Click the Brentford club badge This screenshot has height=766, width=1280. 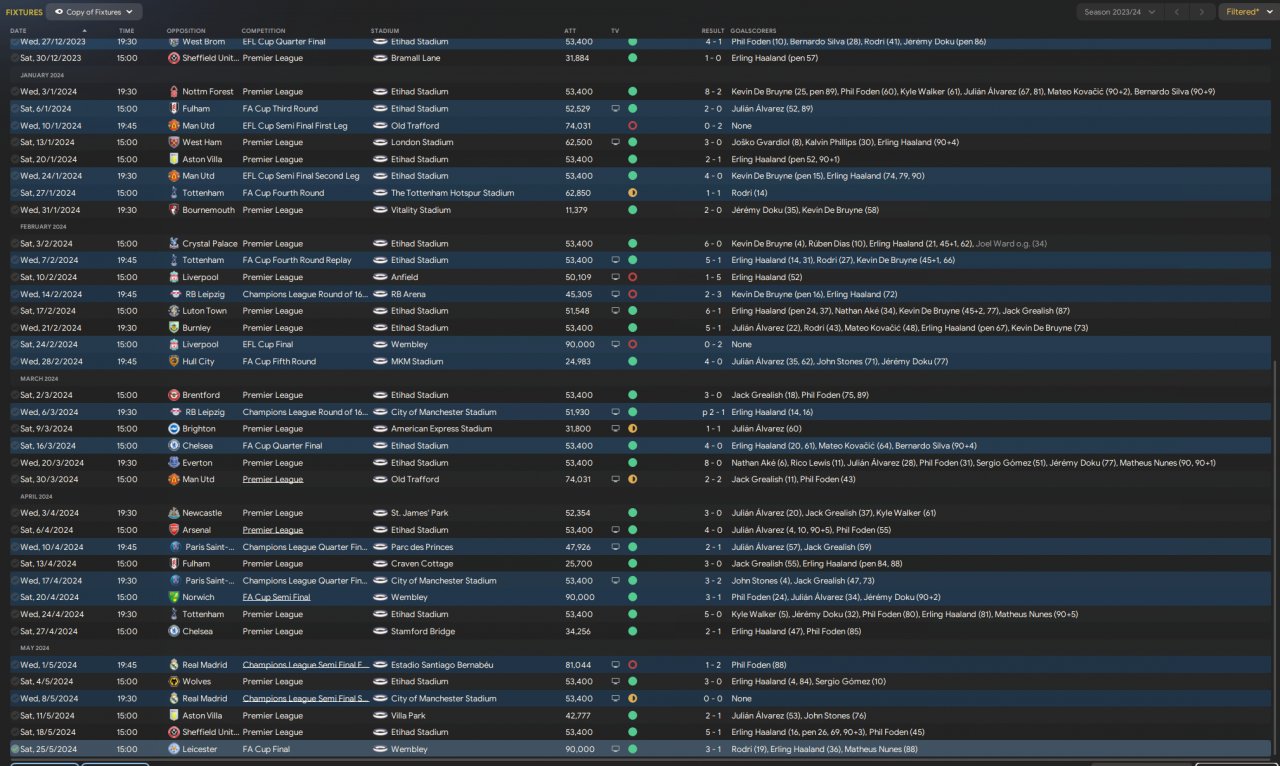pos(174,395)
